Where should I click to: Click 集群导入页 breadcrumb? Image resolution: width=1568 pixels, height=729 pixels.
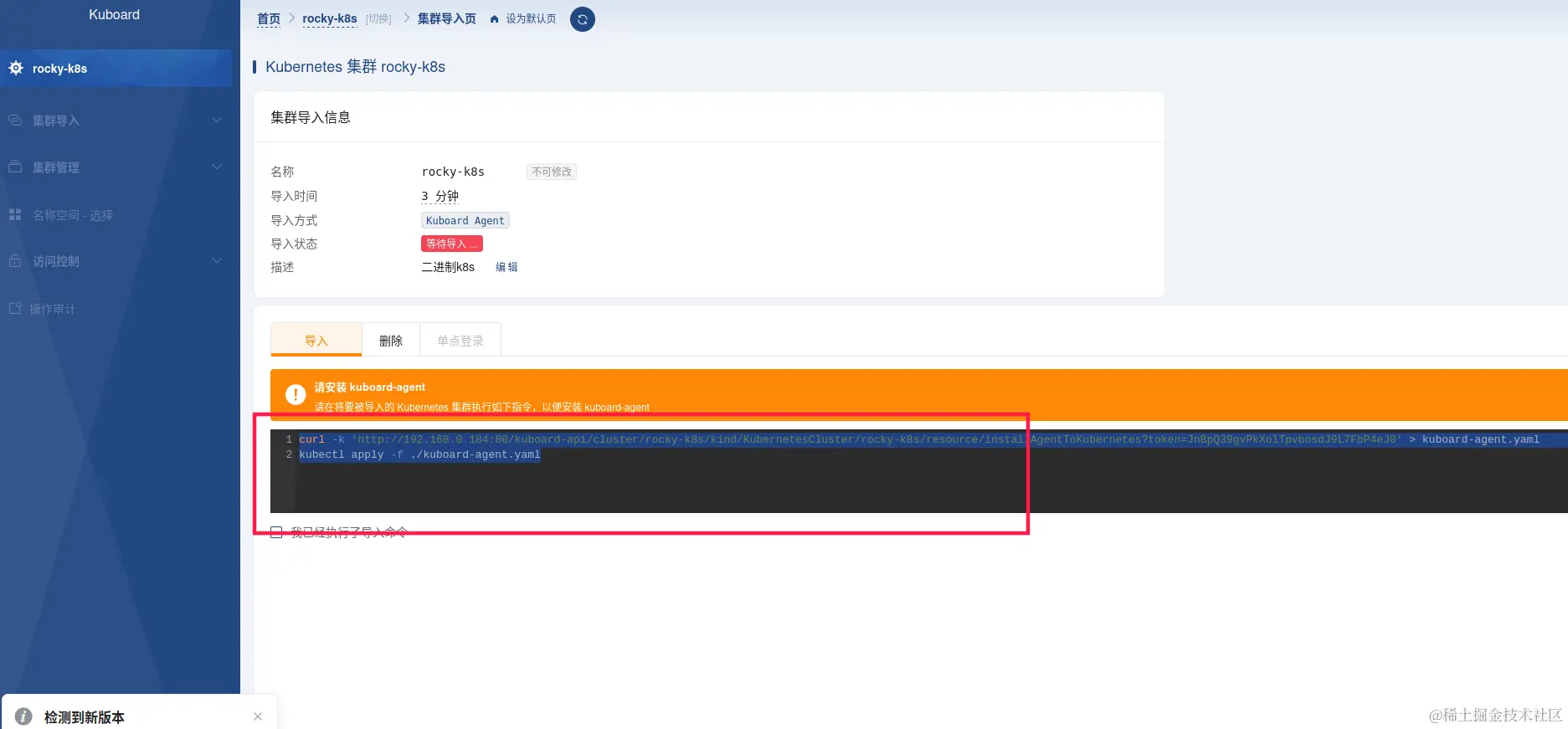pos(447,19)
